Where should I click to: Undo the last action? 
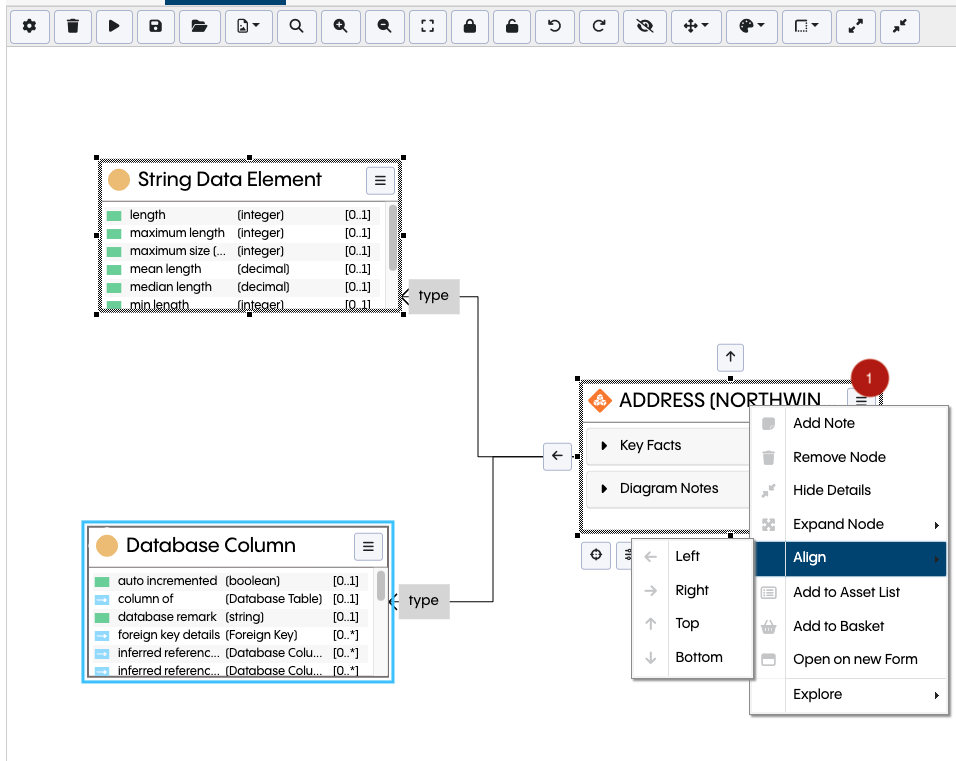click(x=554, y=27)
